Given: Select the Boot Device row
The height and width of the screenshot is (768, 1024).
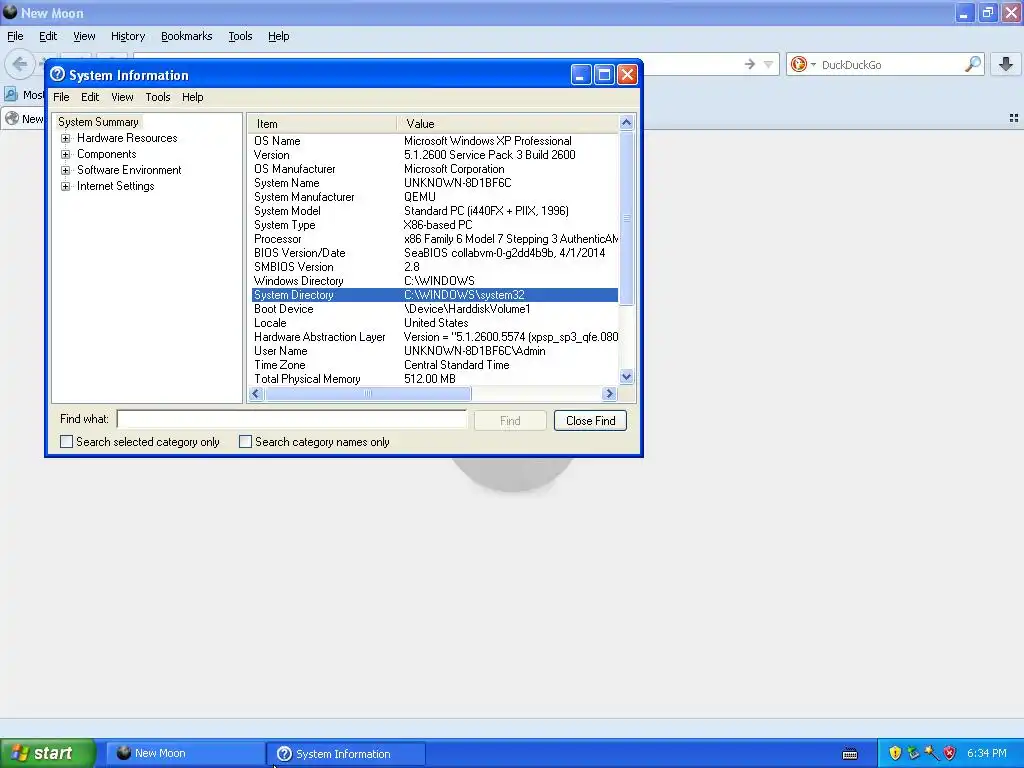Looking at the screenshot, I should pyautogui.click(x=434, y=309).
